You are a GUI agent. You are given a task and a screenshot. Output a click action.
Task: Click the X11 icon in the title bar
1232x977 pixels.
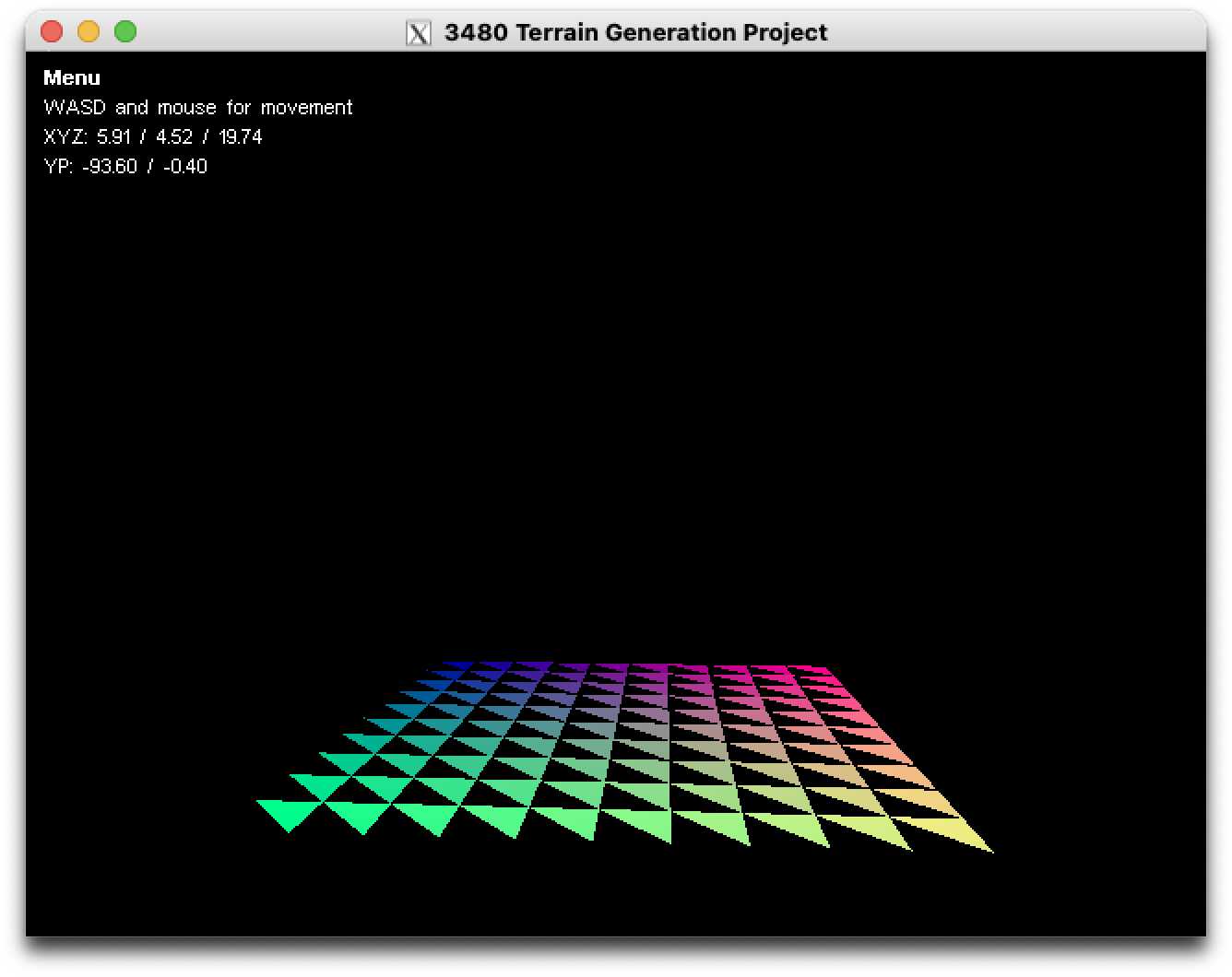[419, 32]
